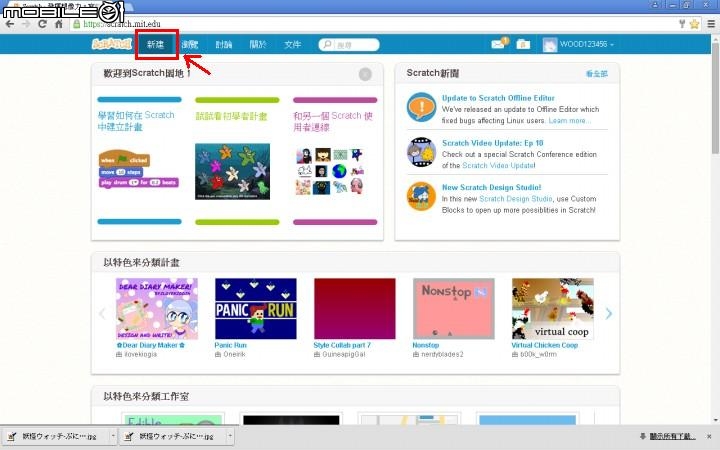720x450 pixels.
Task: Expand first download item's dropdown arrow
Action: click(113, 436)
